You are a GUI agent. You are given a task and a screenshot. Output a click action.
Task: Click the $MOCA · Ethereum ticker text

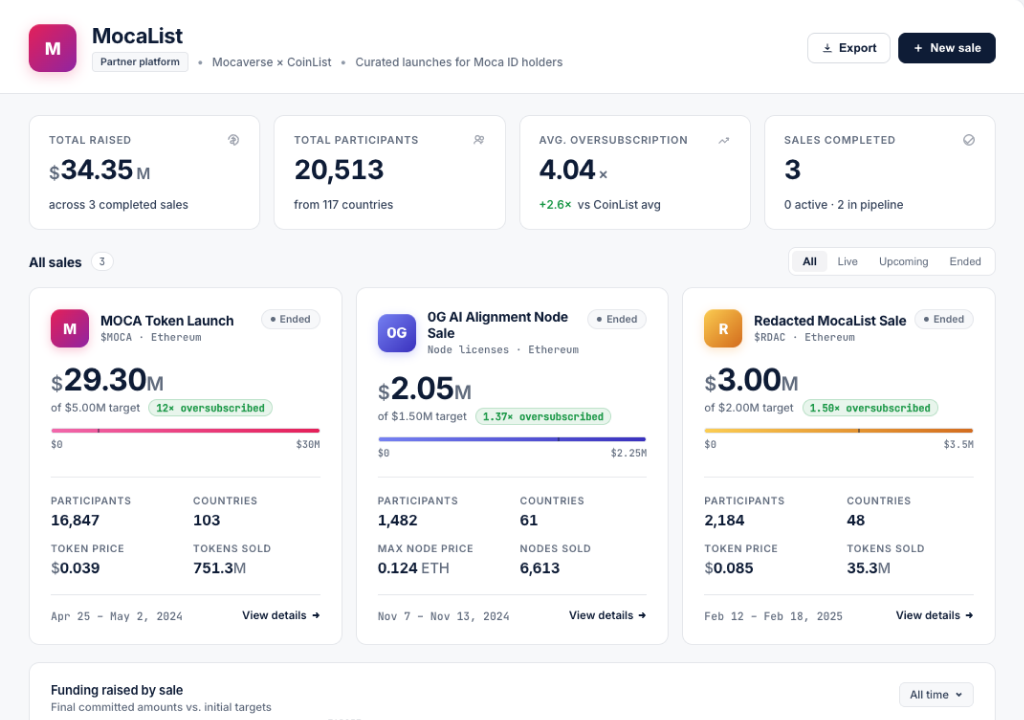coord(151,337)
